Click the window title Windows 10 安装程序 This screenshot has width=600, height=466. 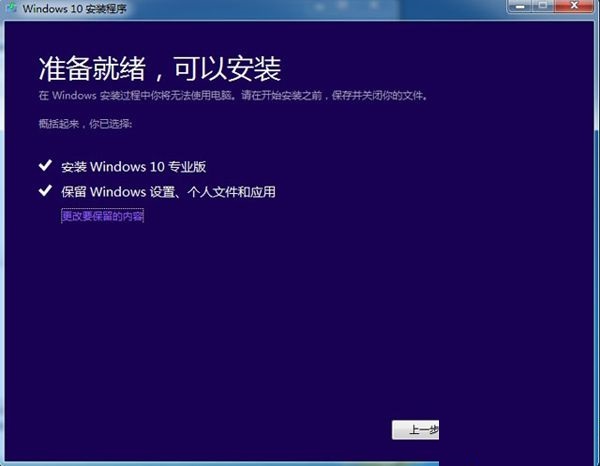[74, 8]
